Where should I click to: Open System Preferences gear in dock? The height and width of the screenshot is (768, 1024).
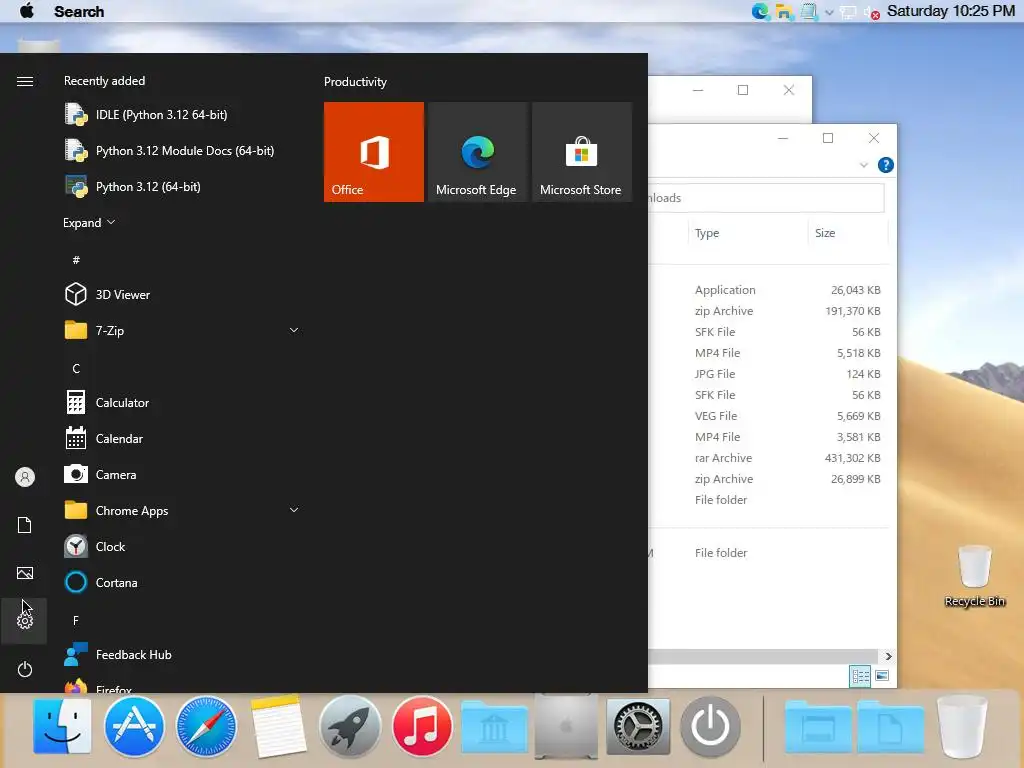pos(638,726)
